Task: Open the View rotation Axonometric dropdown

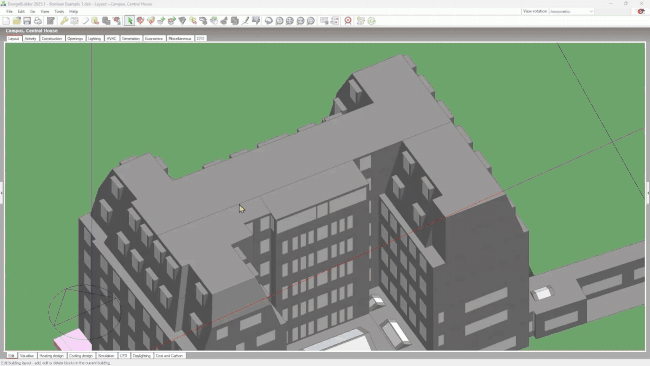Action: 572,12
